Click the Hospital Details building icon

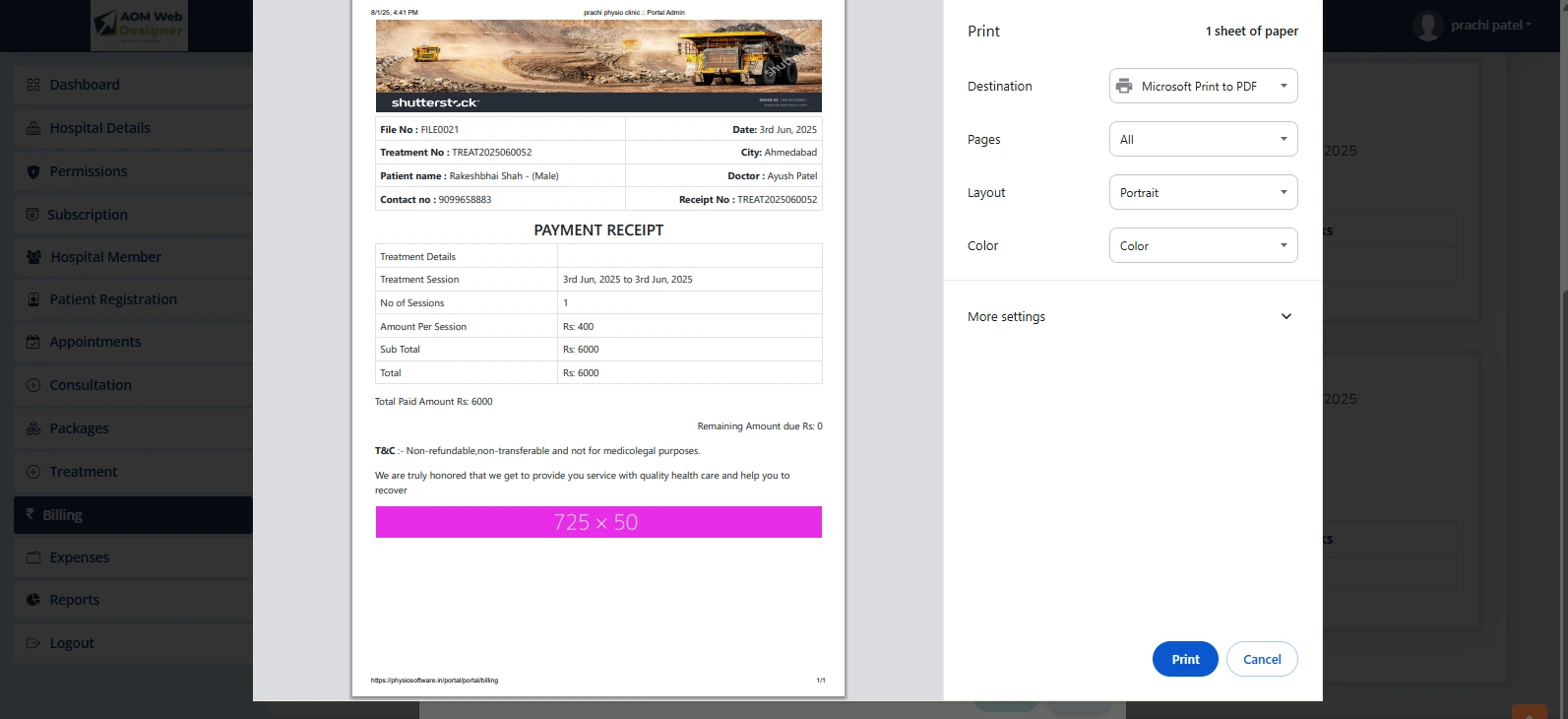click(33, 128)
